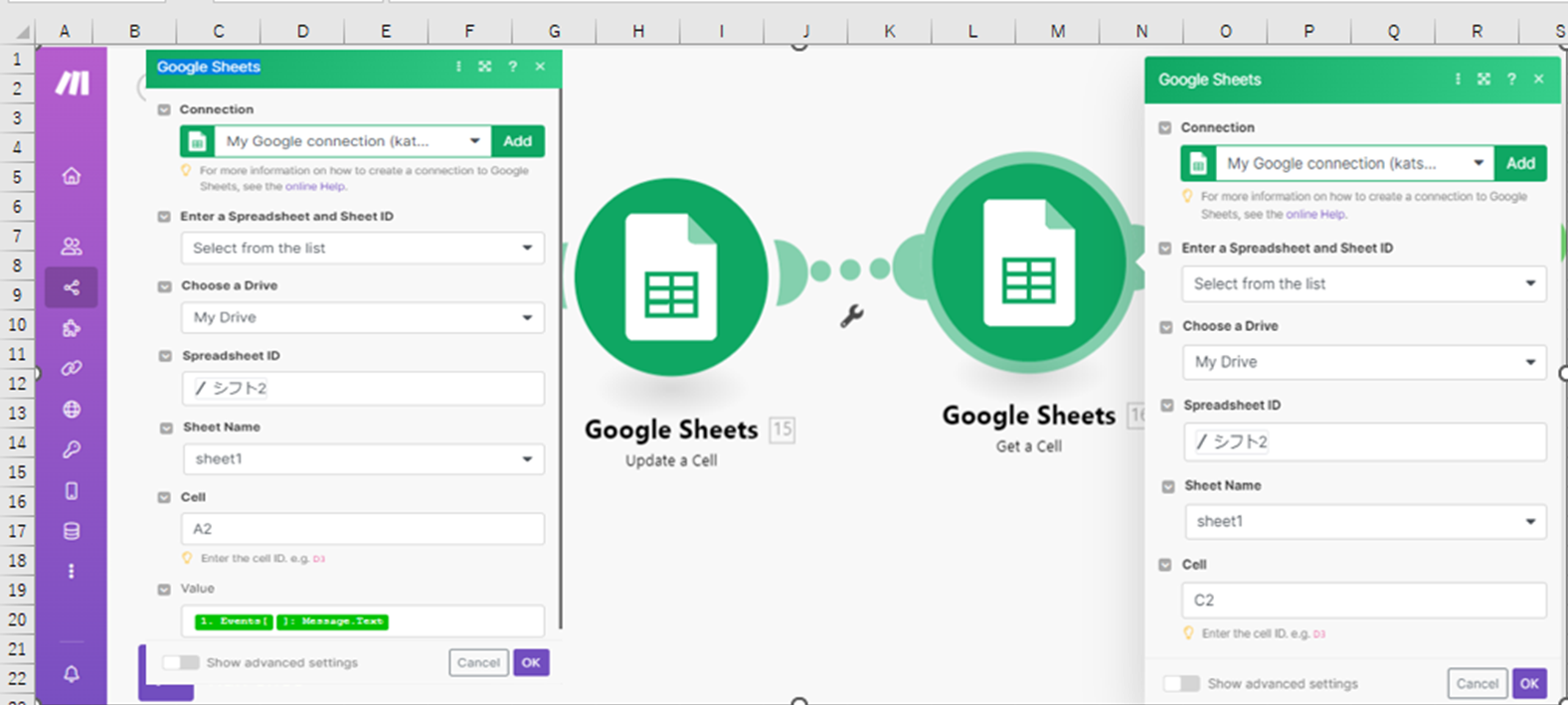1568x705 pixels.
Task: Click the Update a Cell module circle
Action: pos(671,276)
